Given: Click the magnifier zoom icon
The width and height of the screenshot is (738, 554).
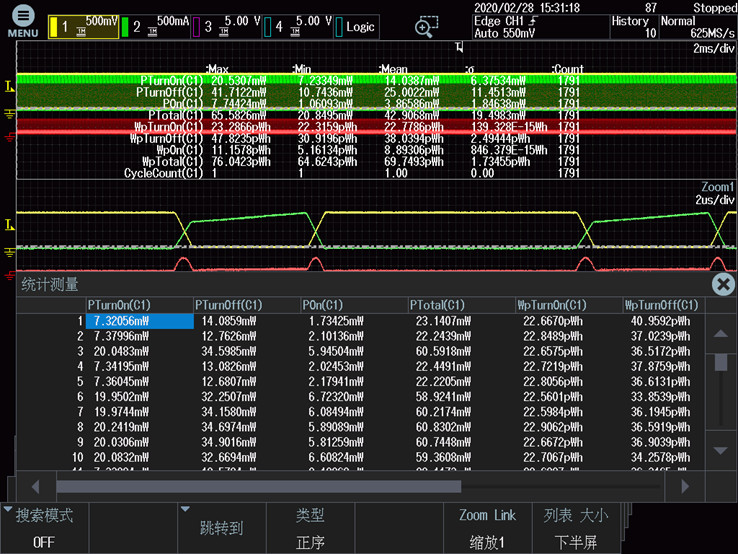Looking at the screenshot, I should (427, 27).
